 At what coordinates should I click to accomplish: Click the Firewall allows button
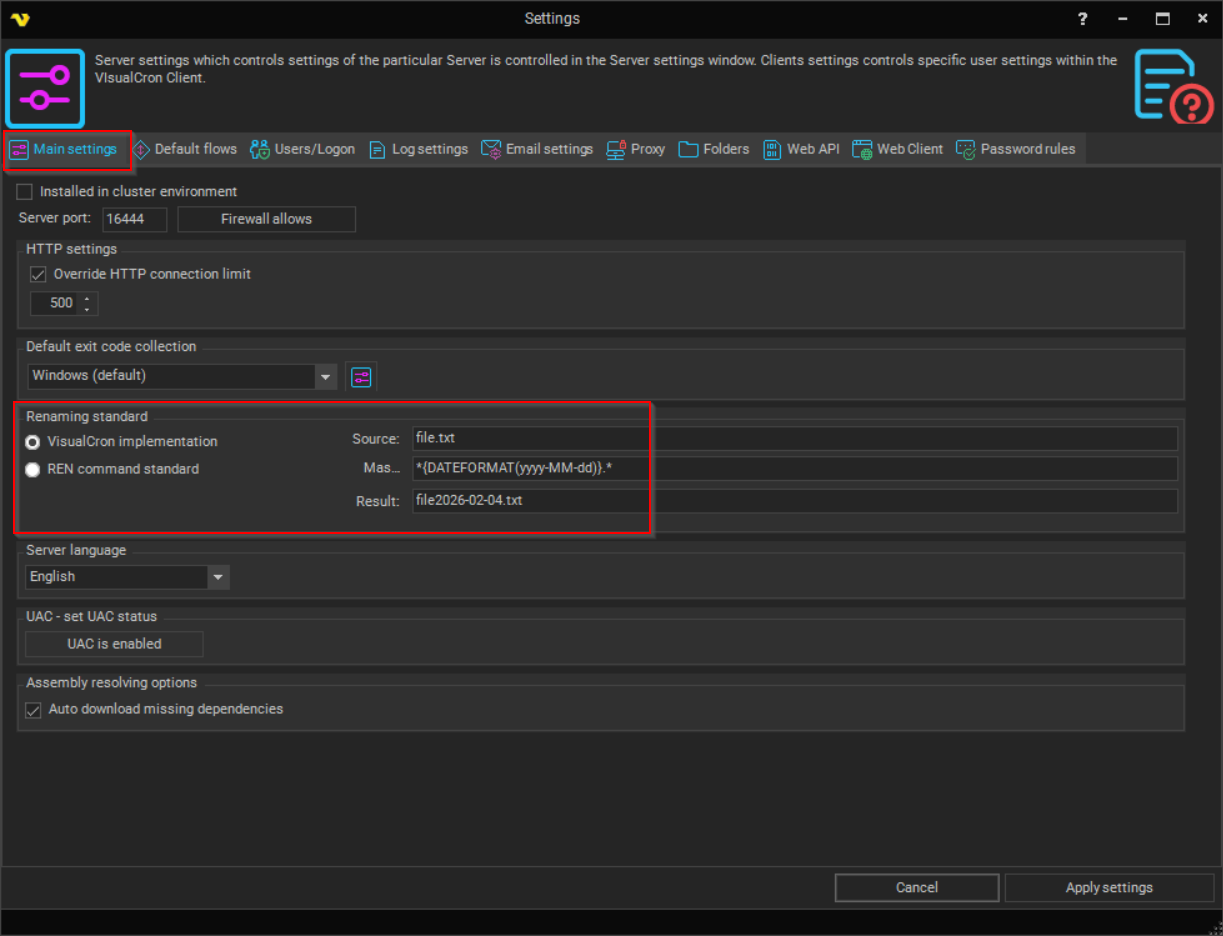tap(266, 219)
